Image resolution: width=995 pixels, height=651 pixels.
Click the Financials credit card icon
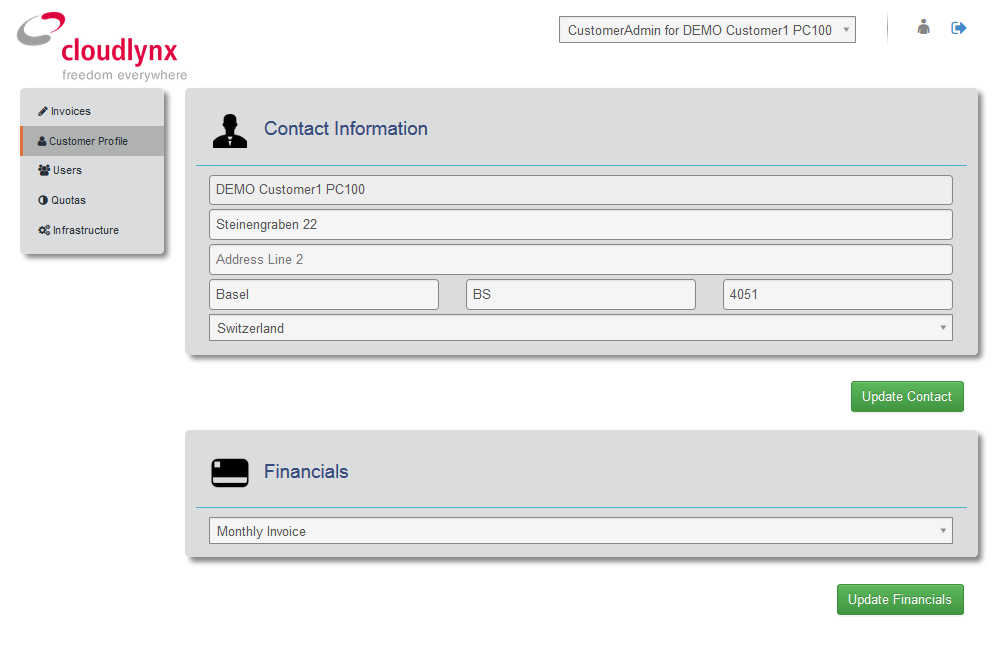pyautogui.click(x=230, y=473)
